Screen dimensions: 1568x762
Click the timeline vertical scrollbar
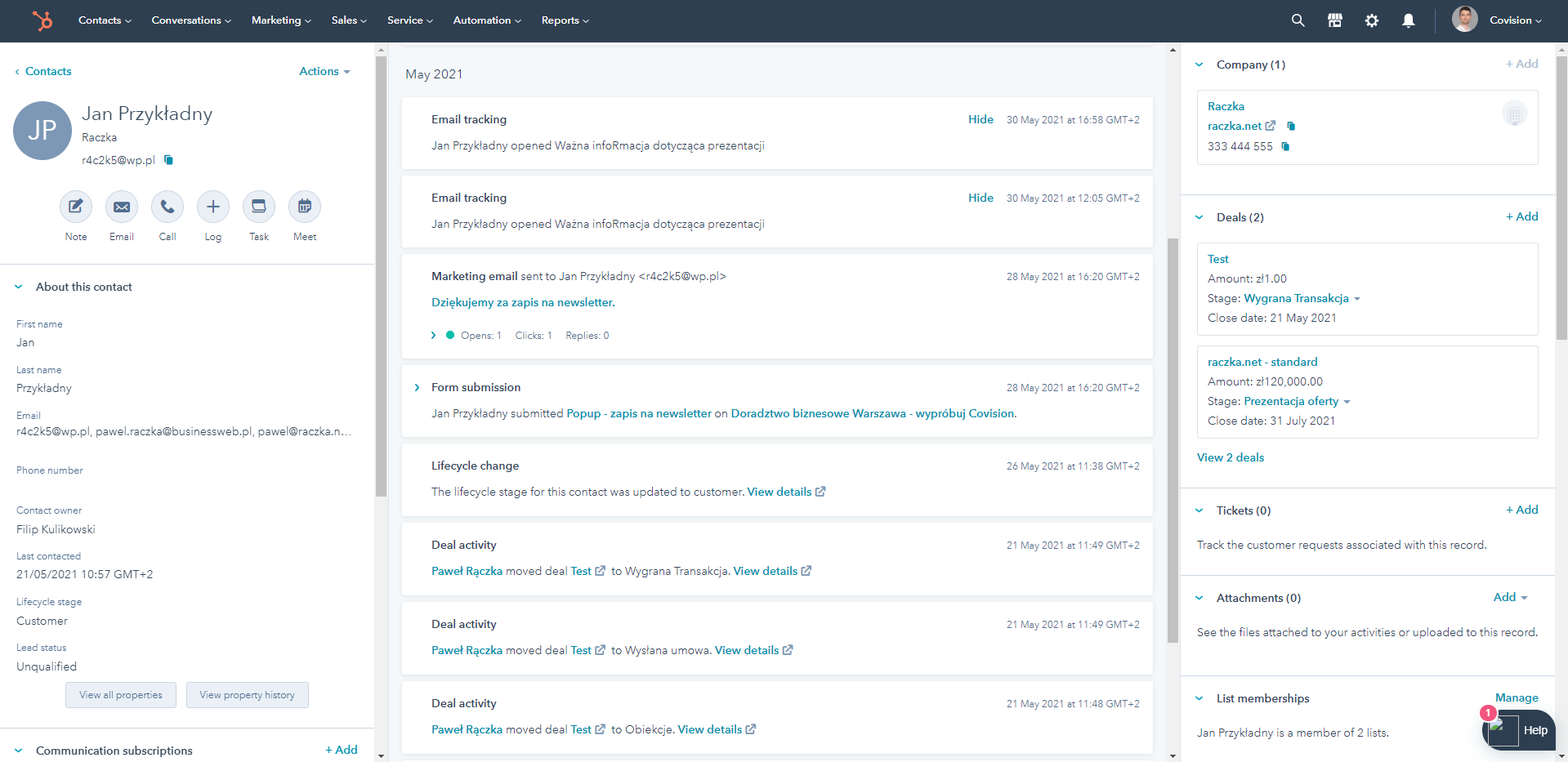tap(1173, 441)
